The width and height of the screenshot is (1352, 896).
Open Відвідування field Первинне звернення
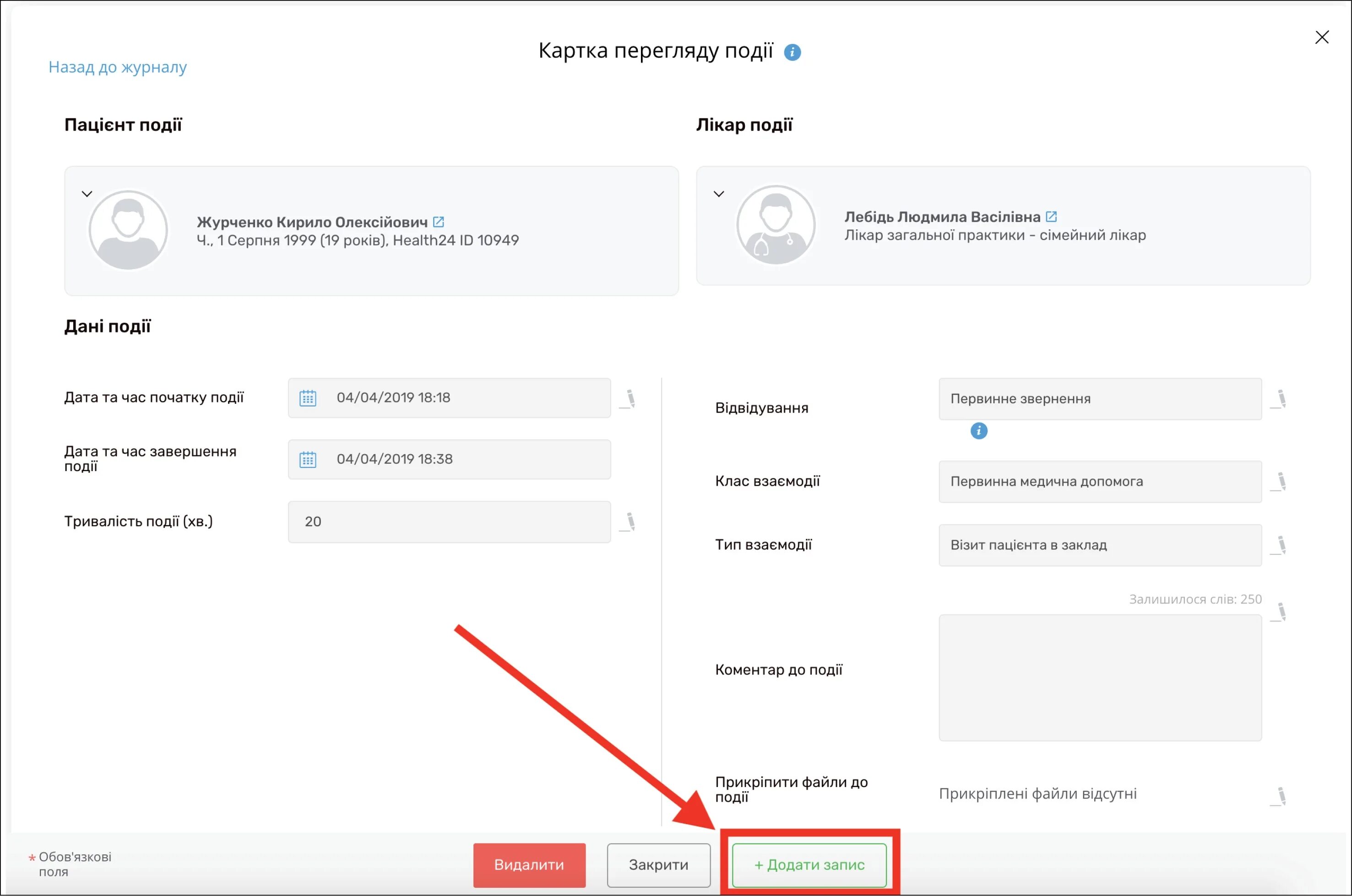(x=1100, y=399)
